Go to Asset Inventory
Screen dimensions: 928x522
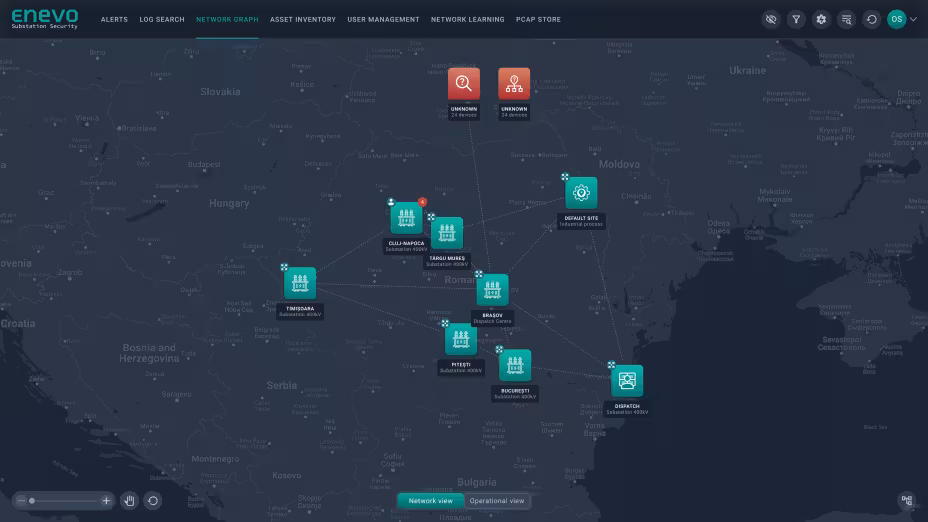302,20
